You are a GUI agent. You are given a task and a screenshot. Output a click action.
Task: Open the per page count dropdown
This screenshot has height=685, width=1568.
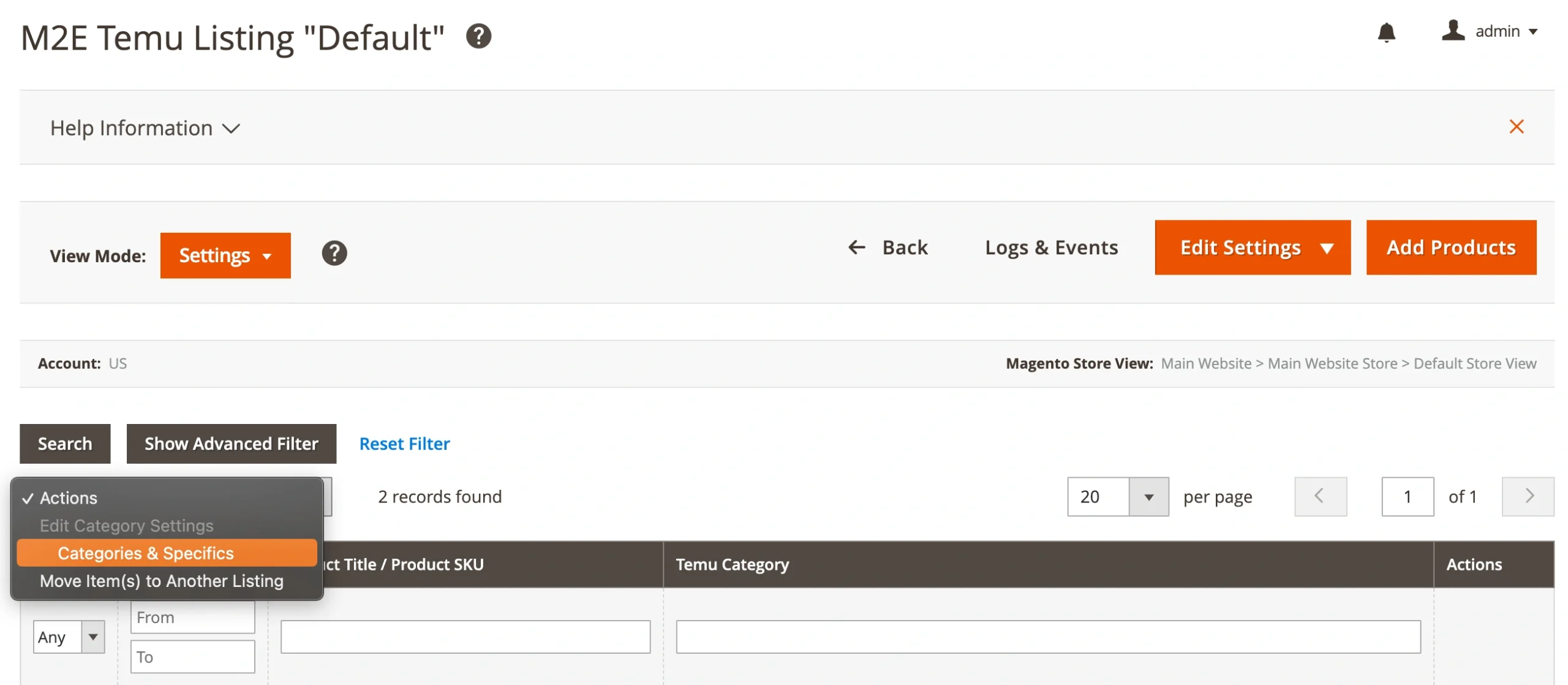[1148, 497]
